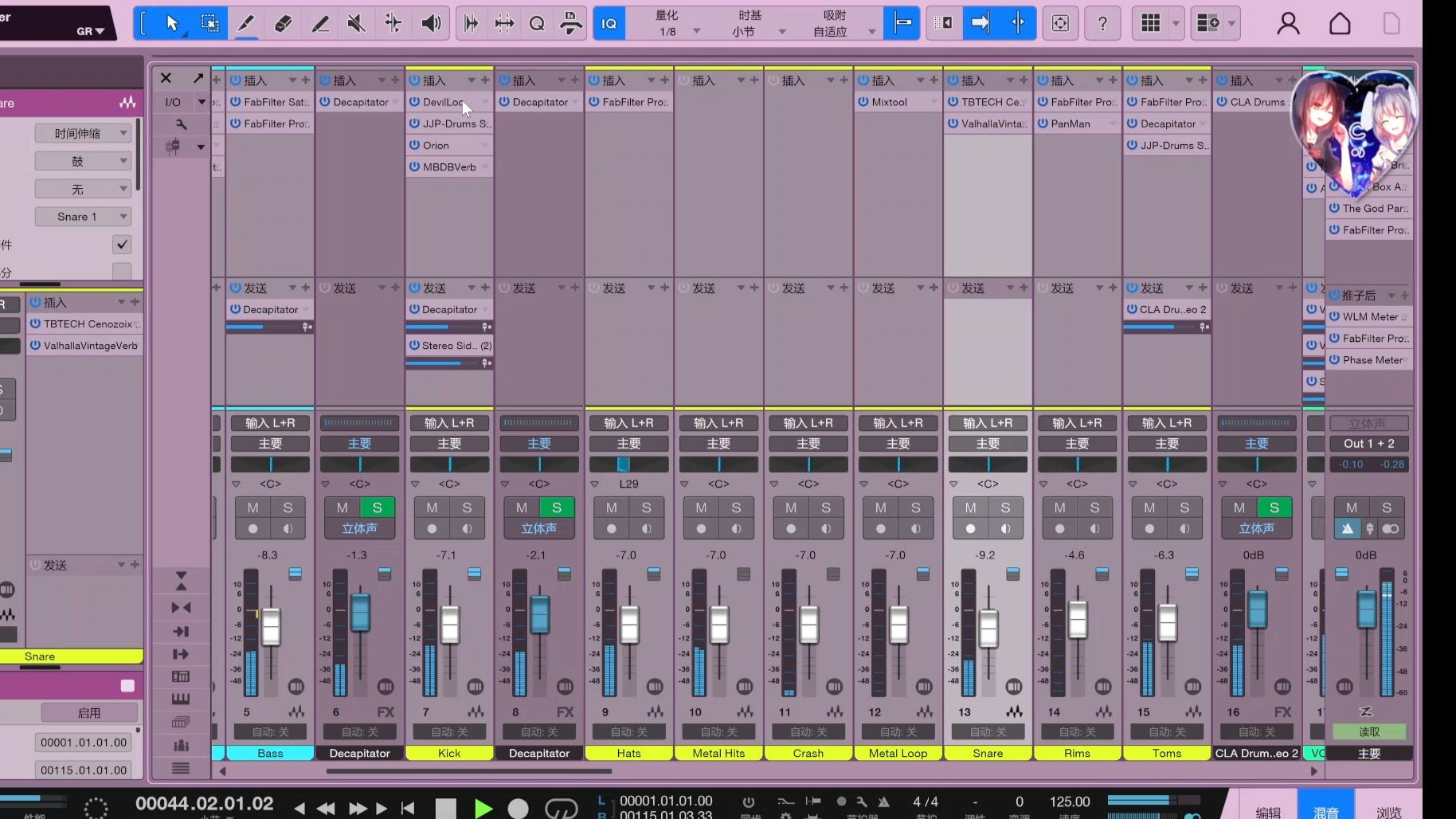Click the stop button in transport
Screen dimensions: 1456x819
pos(446,808)
